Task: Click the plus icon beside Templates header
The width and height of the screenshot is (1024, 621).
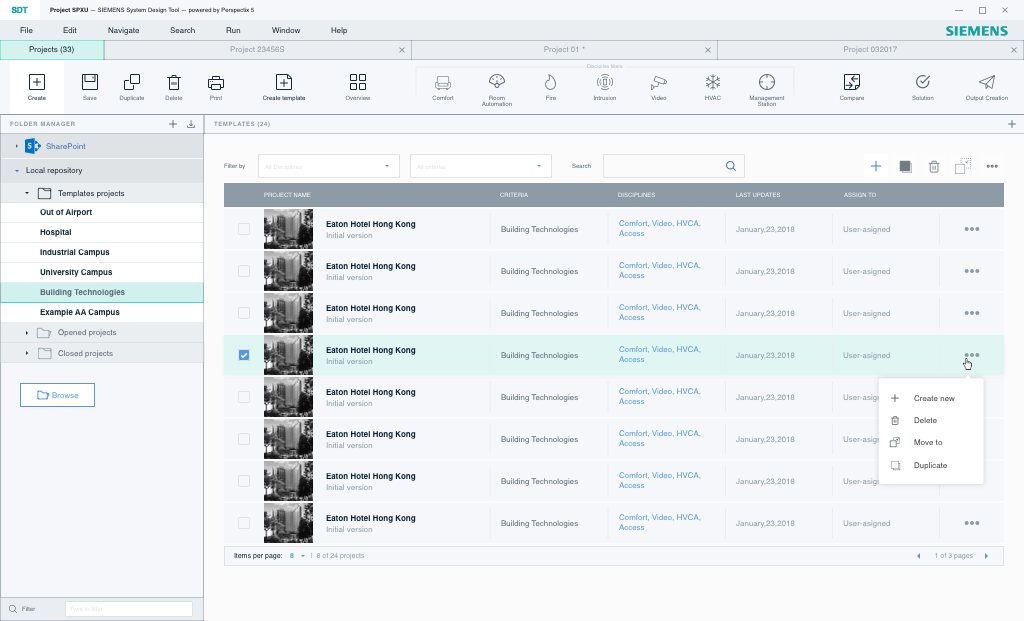Action: coord(1012,124)
